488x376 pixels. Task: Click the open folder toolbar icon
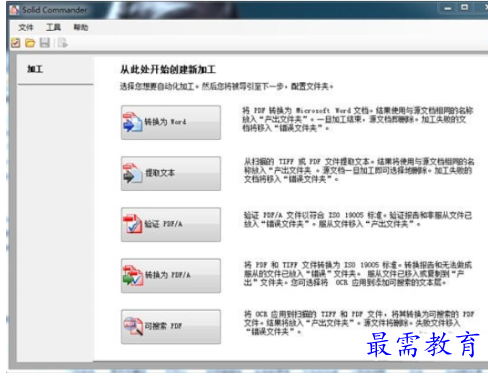[x=30, y=43]
